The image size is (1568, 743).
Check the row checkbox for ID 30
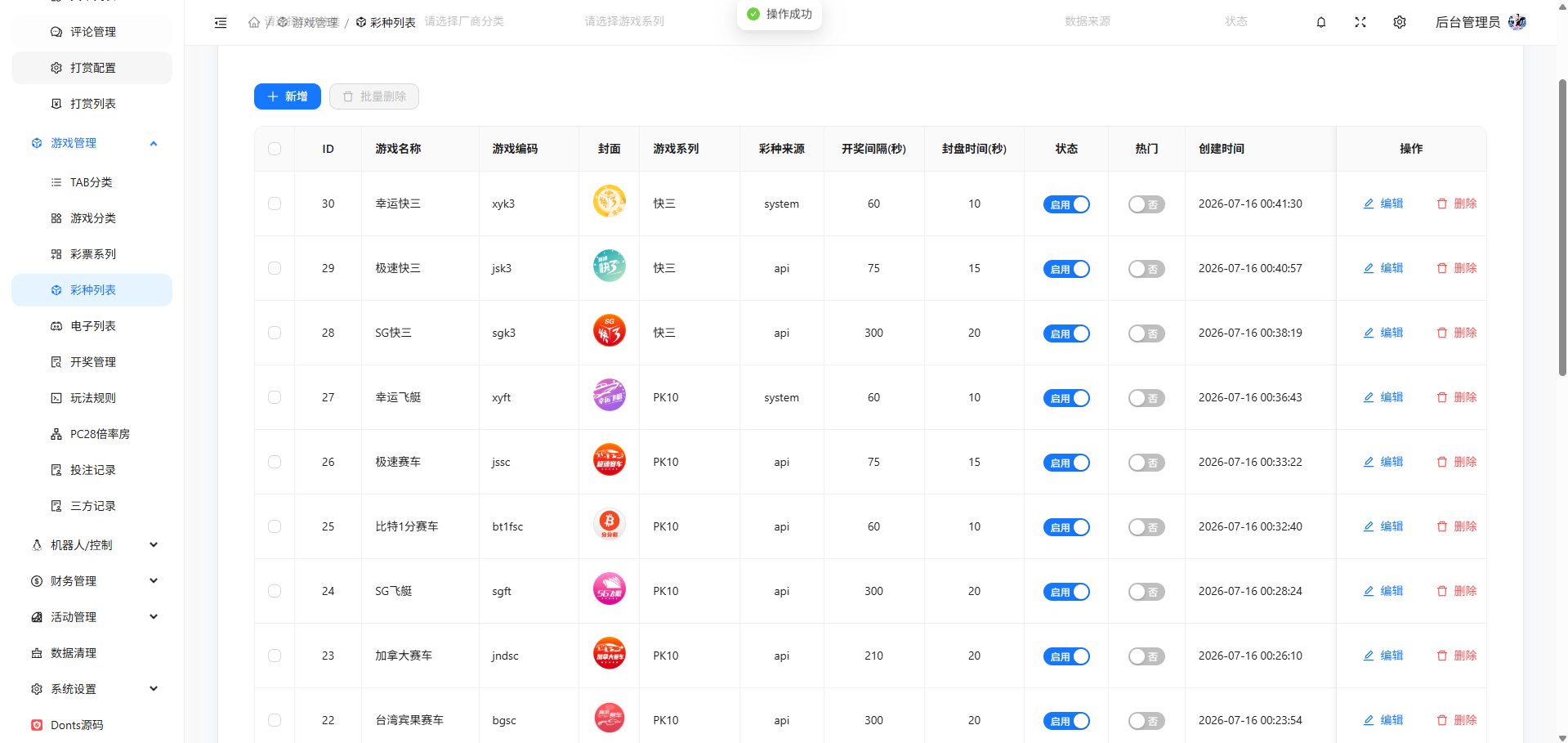point(275,204)
